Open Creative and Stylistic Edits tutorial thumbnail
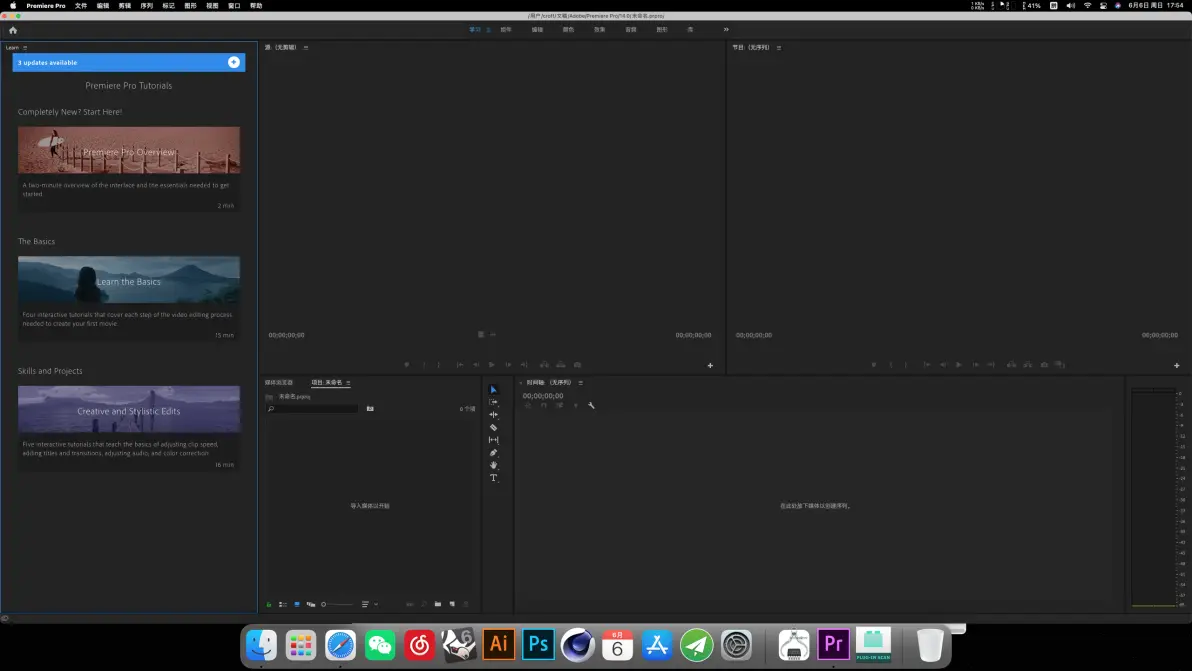This screenshot has height=671, width=1192. click(x=128, y=410)
